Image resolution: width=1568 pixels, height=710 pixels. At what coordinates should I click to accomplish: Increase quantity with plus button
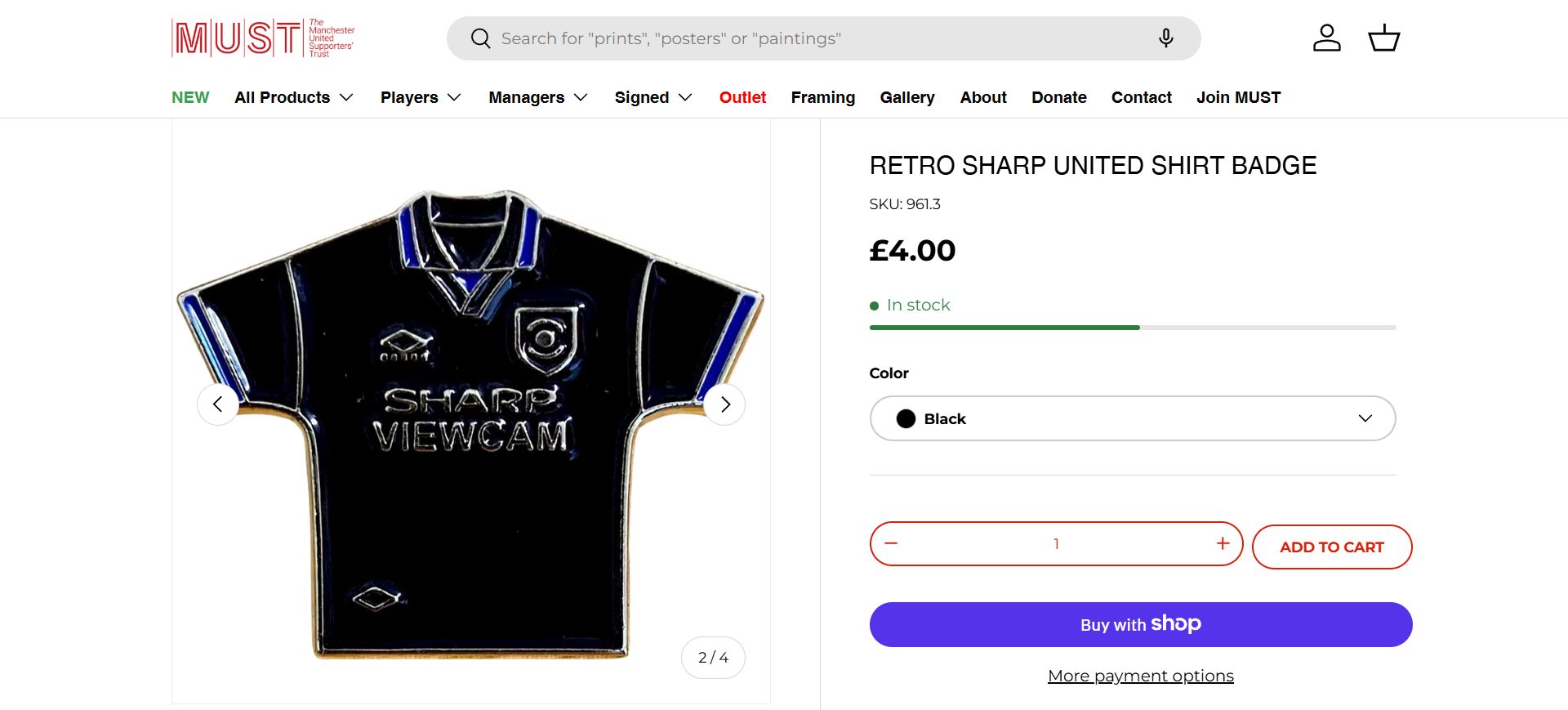click(1223, 543)
